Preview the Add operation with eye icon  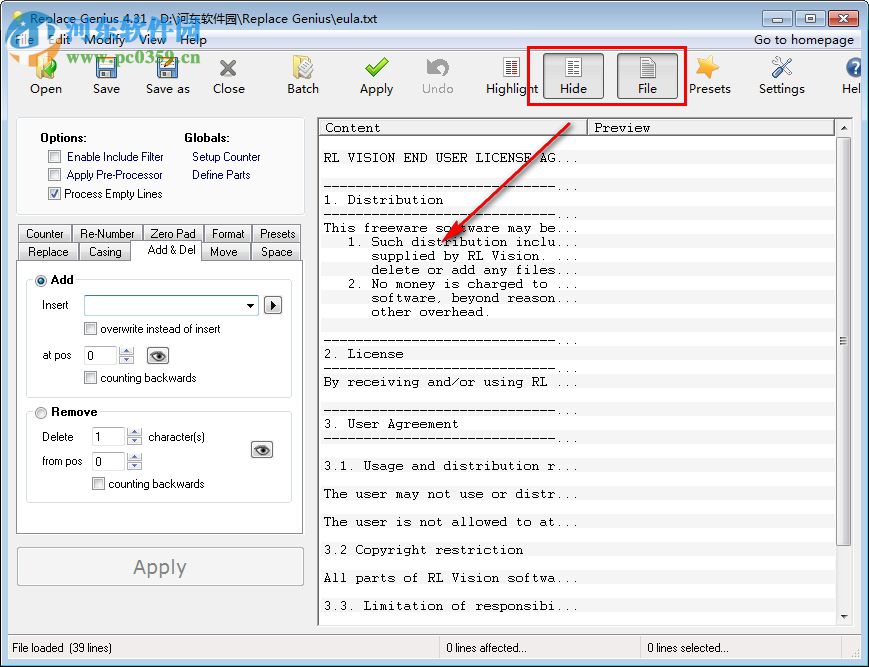157,355
